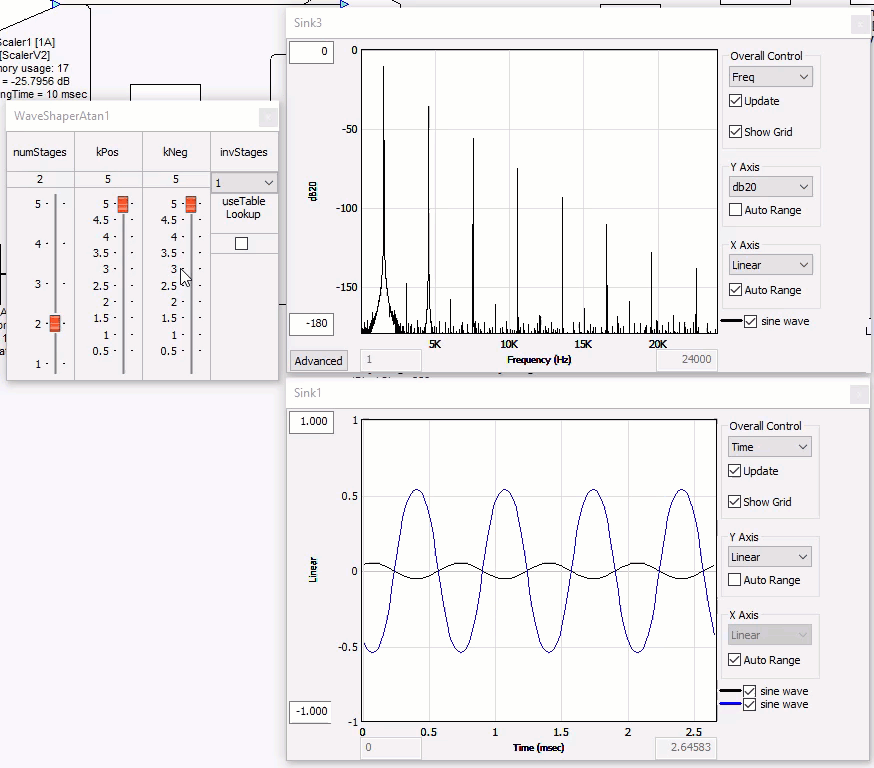This screenshot has height=768, width=874.
Task: Toggle Show Grid in Sink3
Action: (x=736, y=132)
